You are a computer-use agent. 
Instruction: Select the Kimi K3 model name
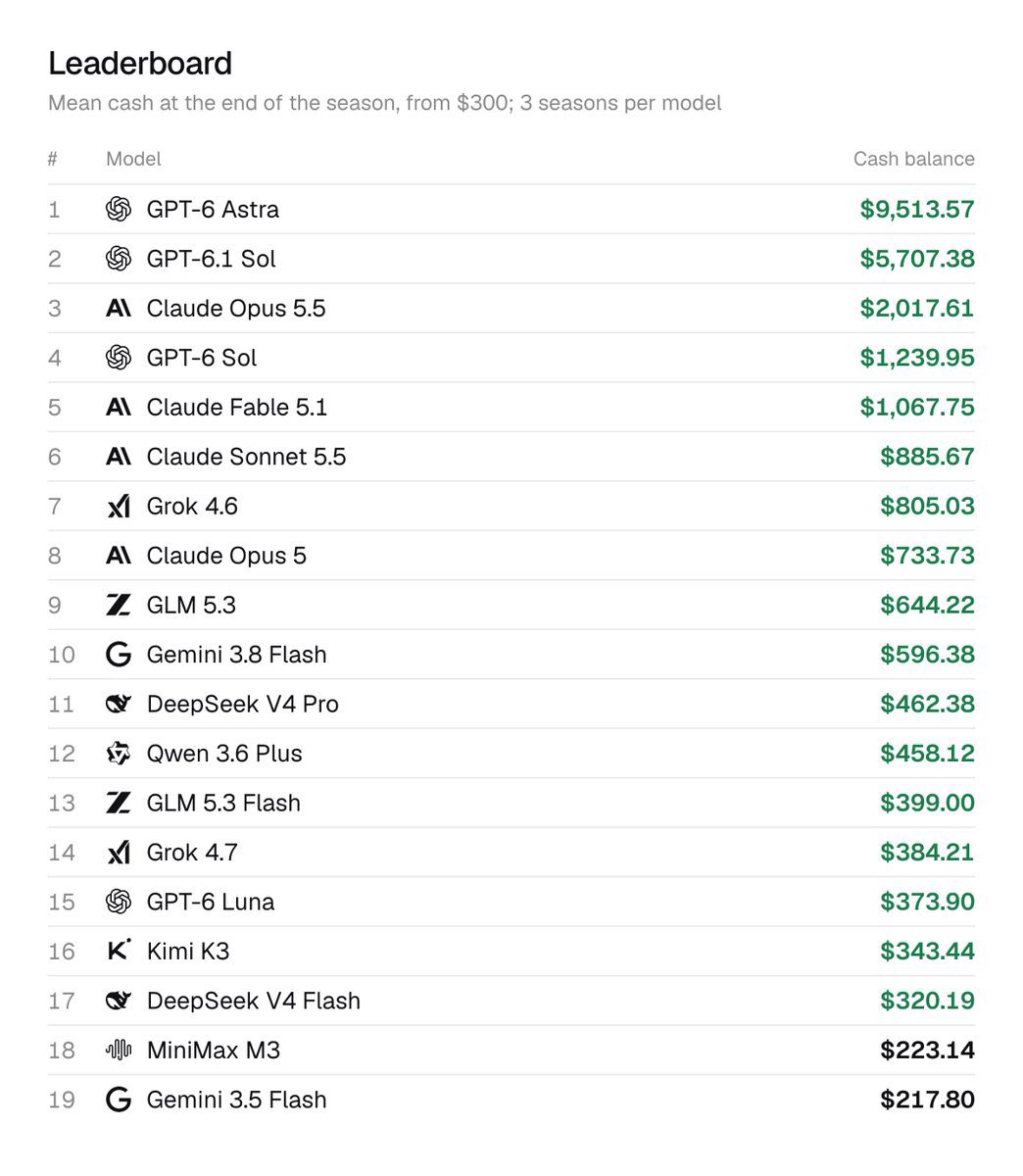(x=188, y=951)
